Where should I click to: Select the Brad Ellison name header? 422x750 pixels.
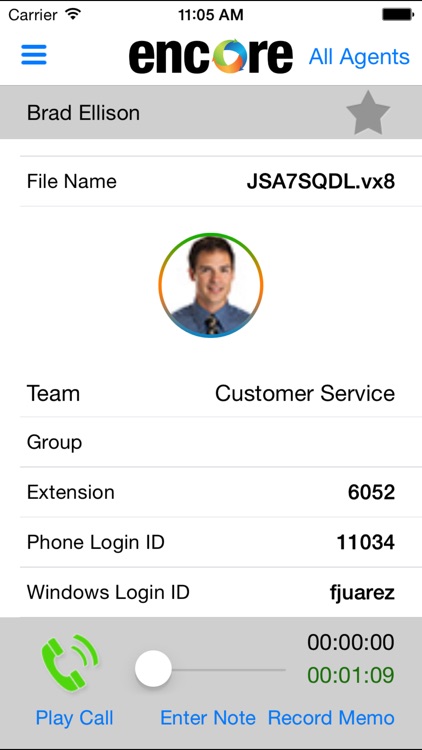[83, 113]
